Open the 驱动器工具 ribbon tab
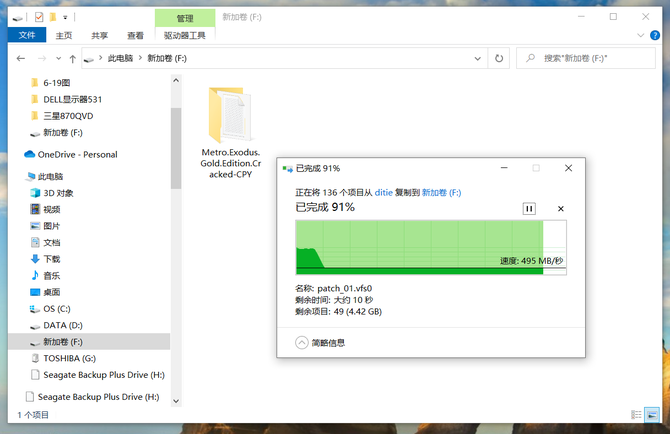670x434 pixels. [x=185, y=35]
